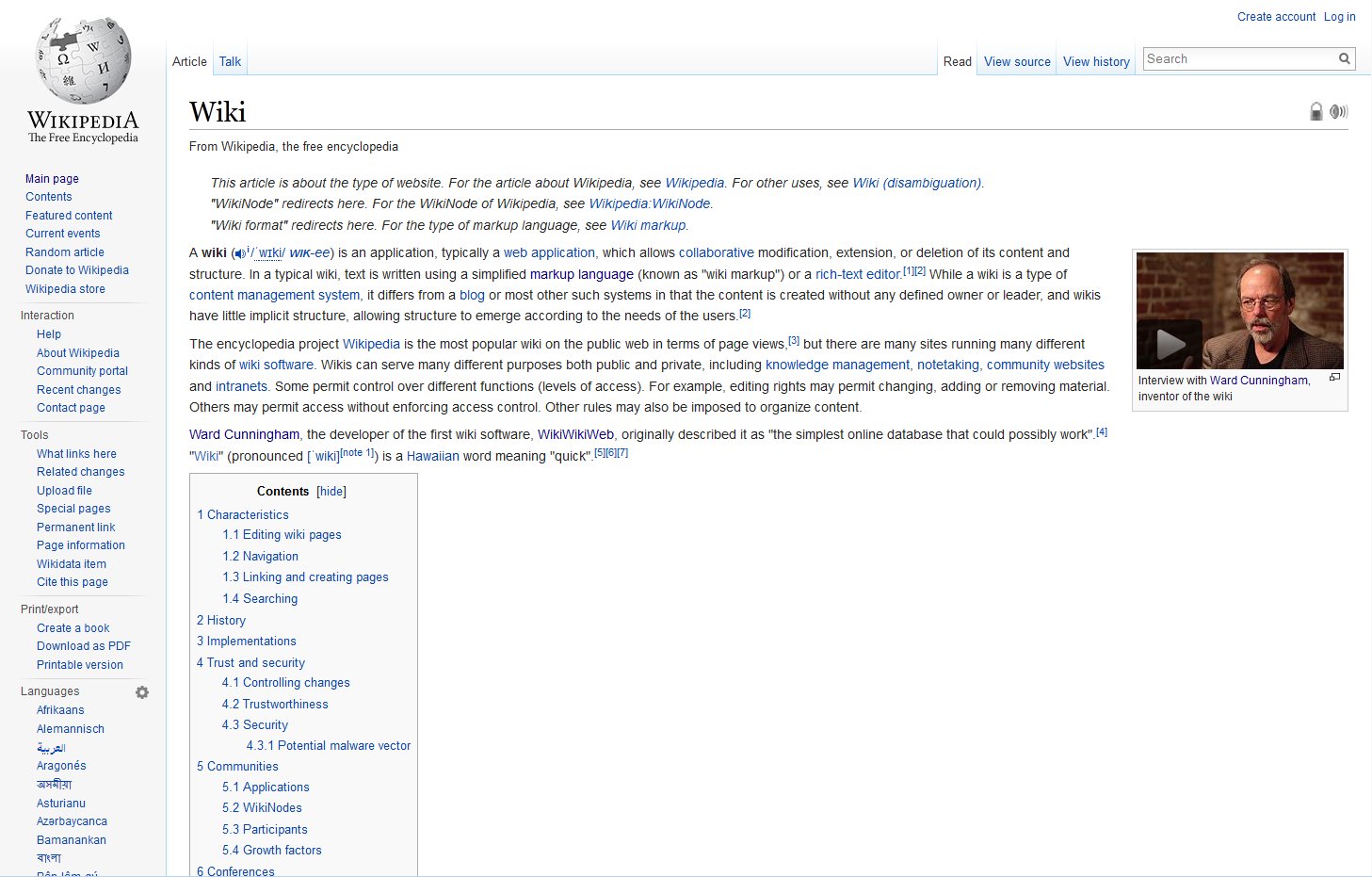1372x877 pixels.
Task: Open Community portal link
Action: click(x=82, y=371)
